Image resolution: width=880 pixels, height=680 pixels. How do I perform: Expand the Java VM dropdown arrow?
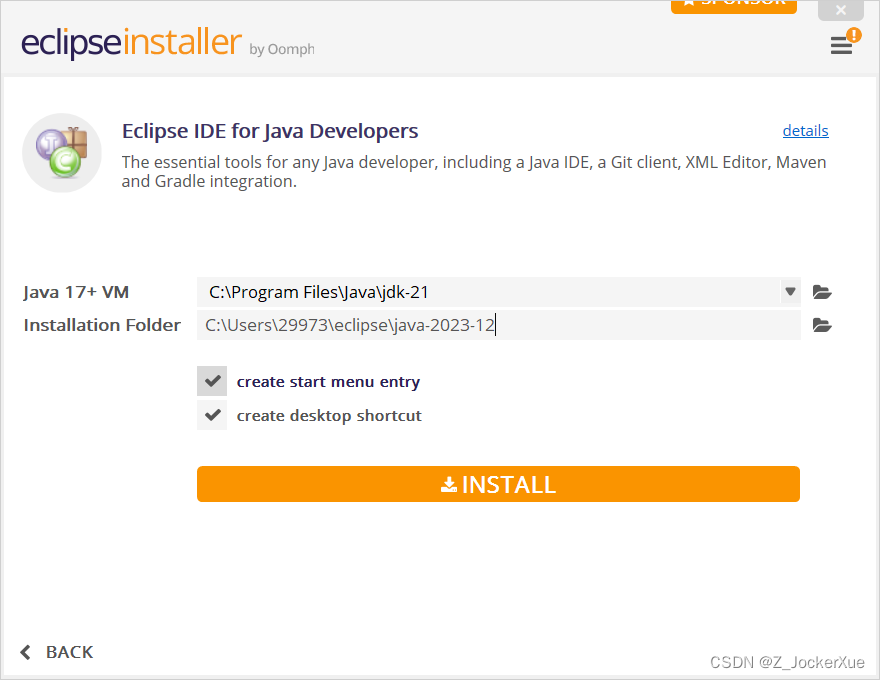click(x=790, y=292)
